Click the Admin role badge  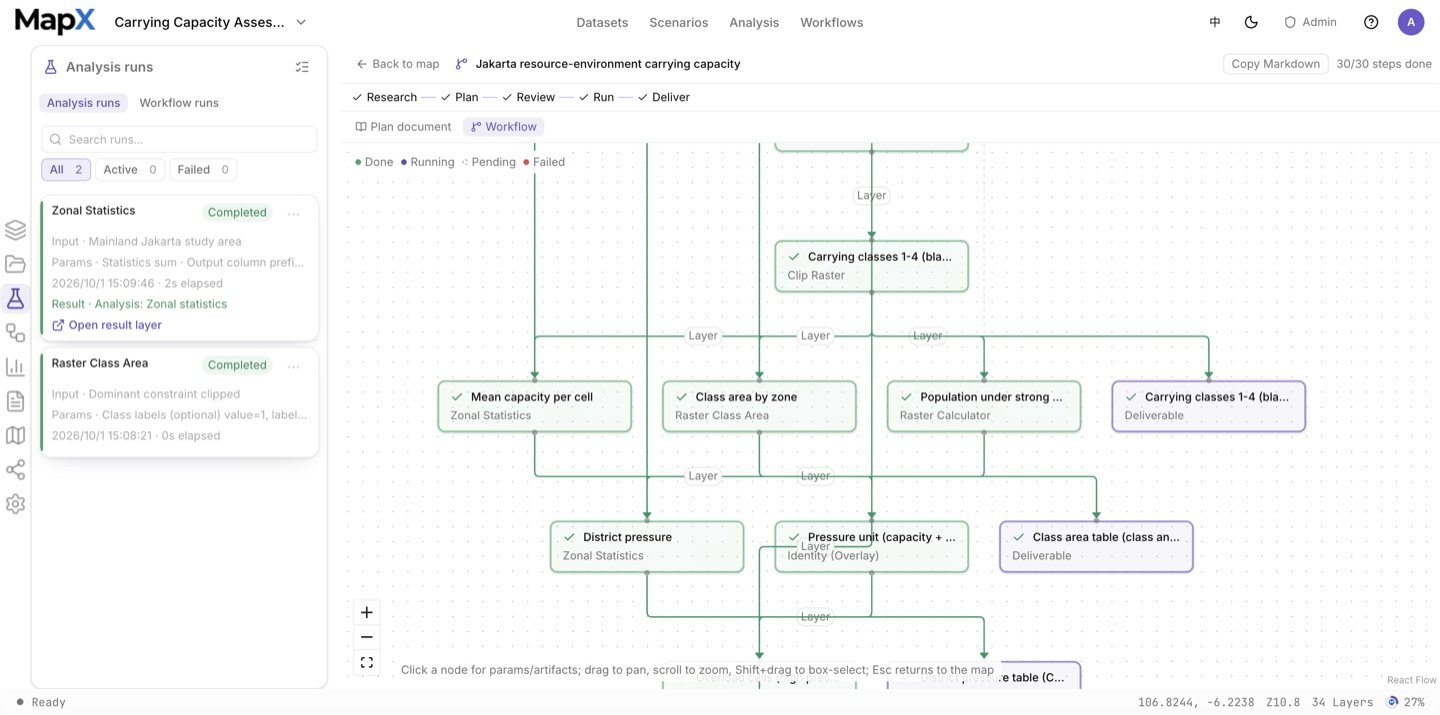(1310, 22)
